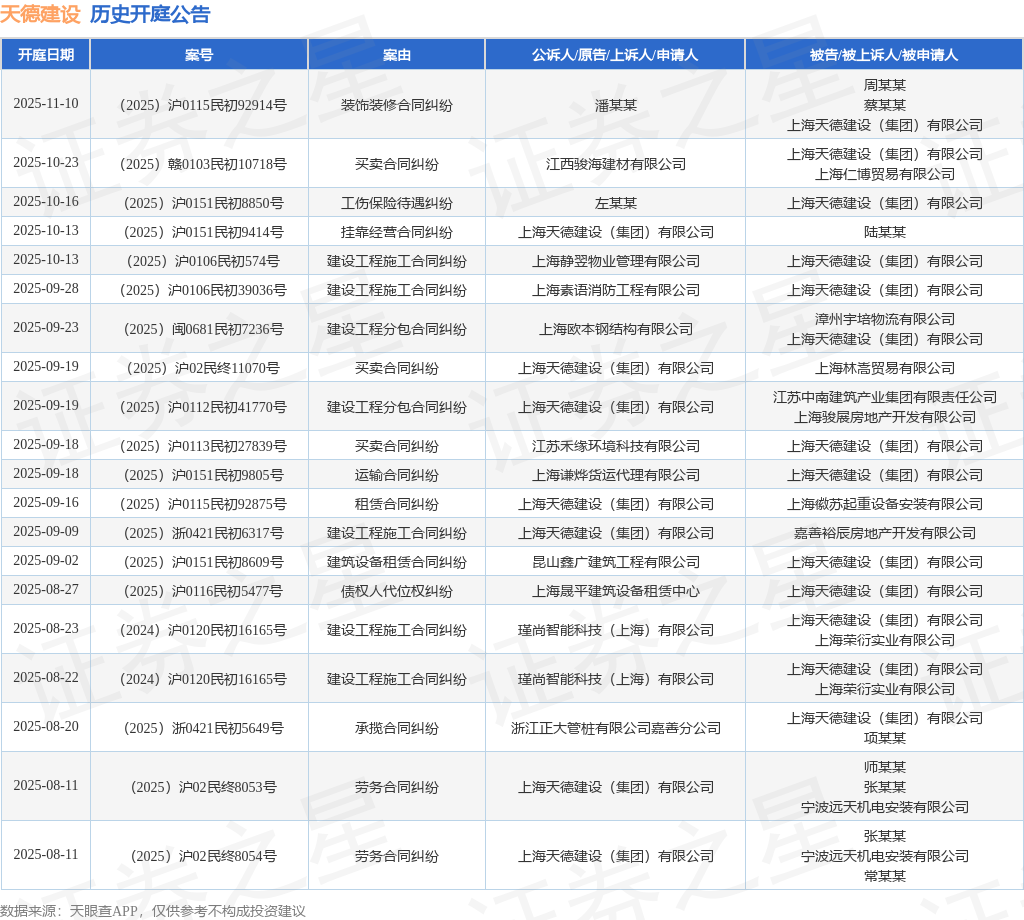Click the date 2025-09-28
Image resolution: width=1024 pixels, height=920 pixels.
click(46, 289)
